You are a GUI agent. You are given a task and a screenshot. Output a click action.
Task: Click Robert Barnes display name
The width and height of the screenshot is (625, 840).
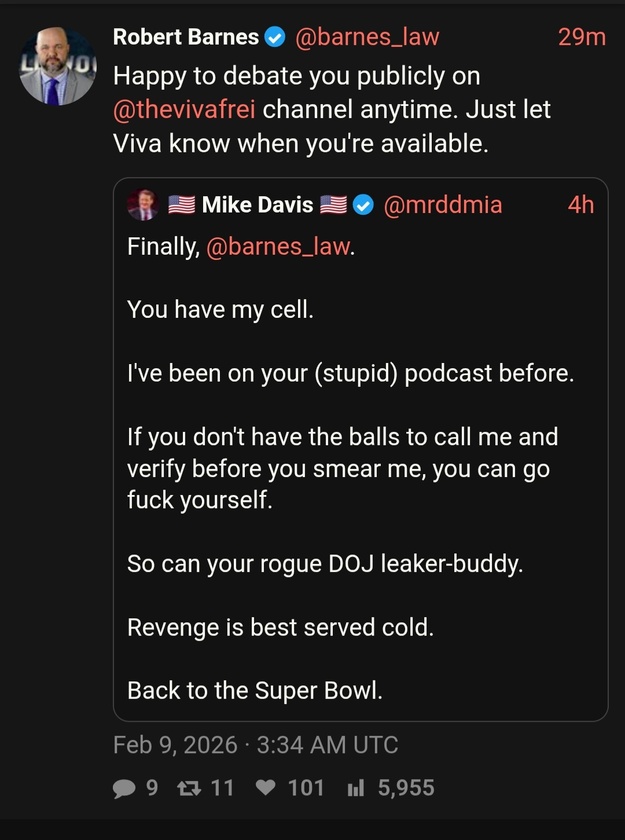click(x=186, y=38)
